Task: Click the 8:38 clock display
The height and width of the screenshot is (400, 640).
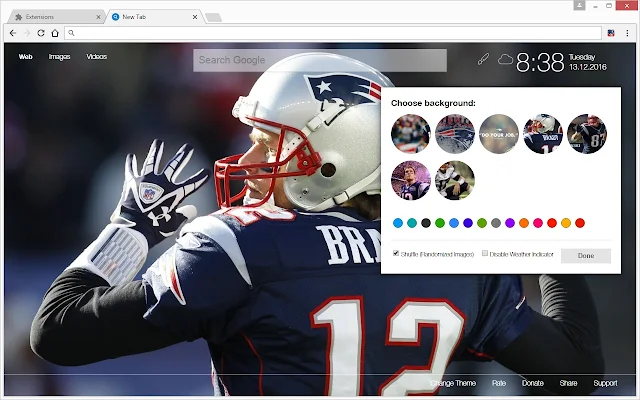Action: point(540,62)
